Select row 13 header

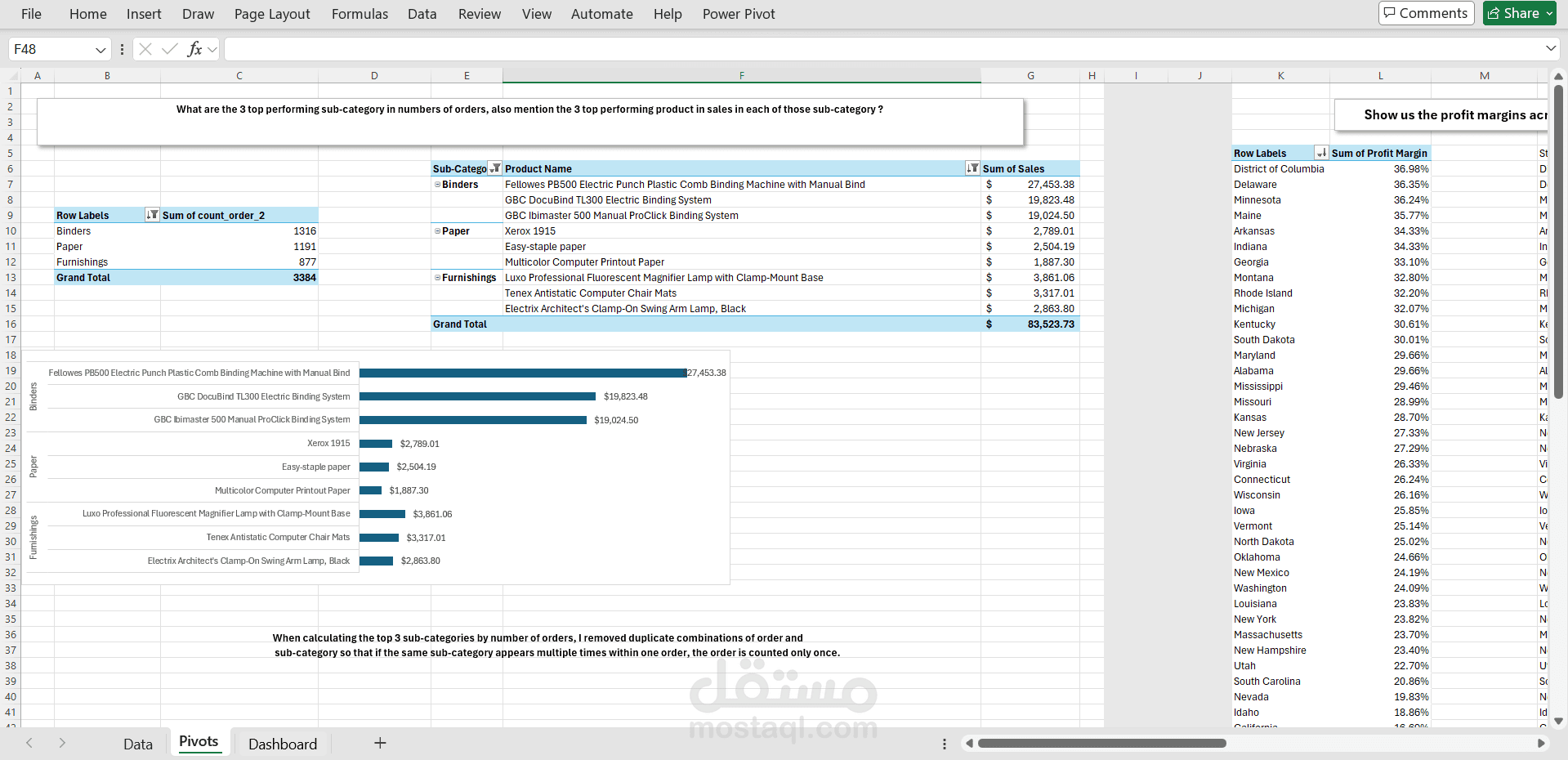(x=11, y=278)
